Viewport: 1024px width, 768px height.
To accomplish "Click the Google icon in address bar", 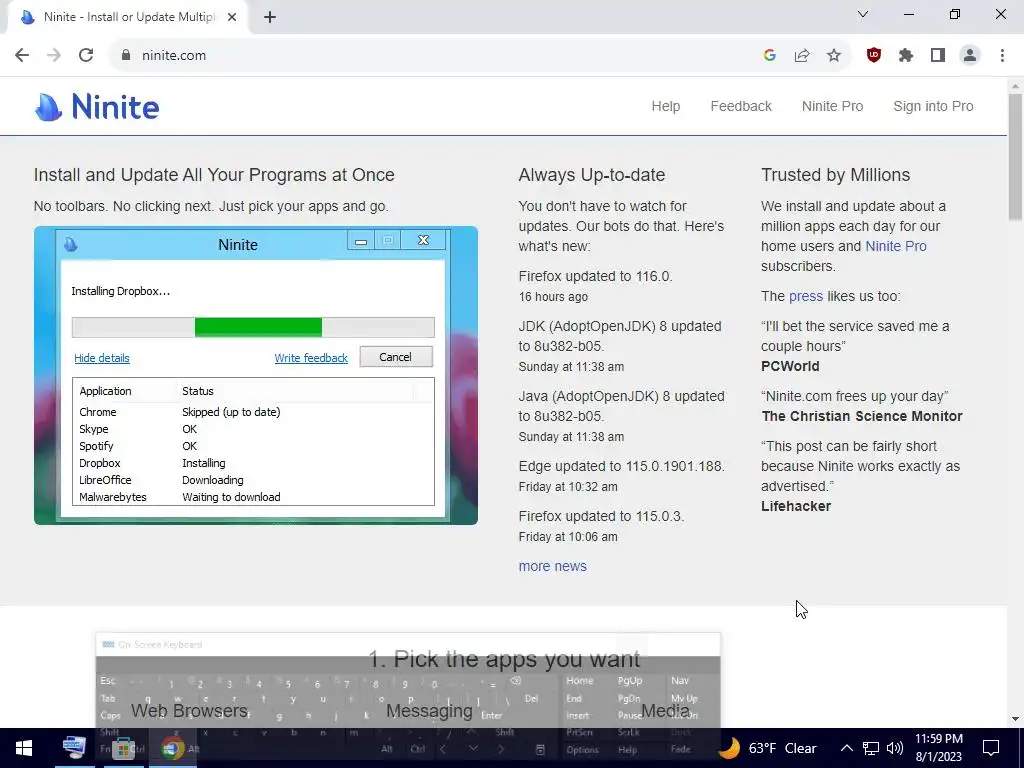I will click(770, 56).
